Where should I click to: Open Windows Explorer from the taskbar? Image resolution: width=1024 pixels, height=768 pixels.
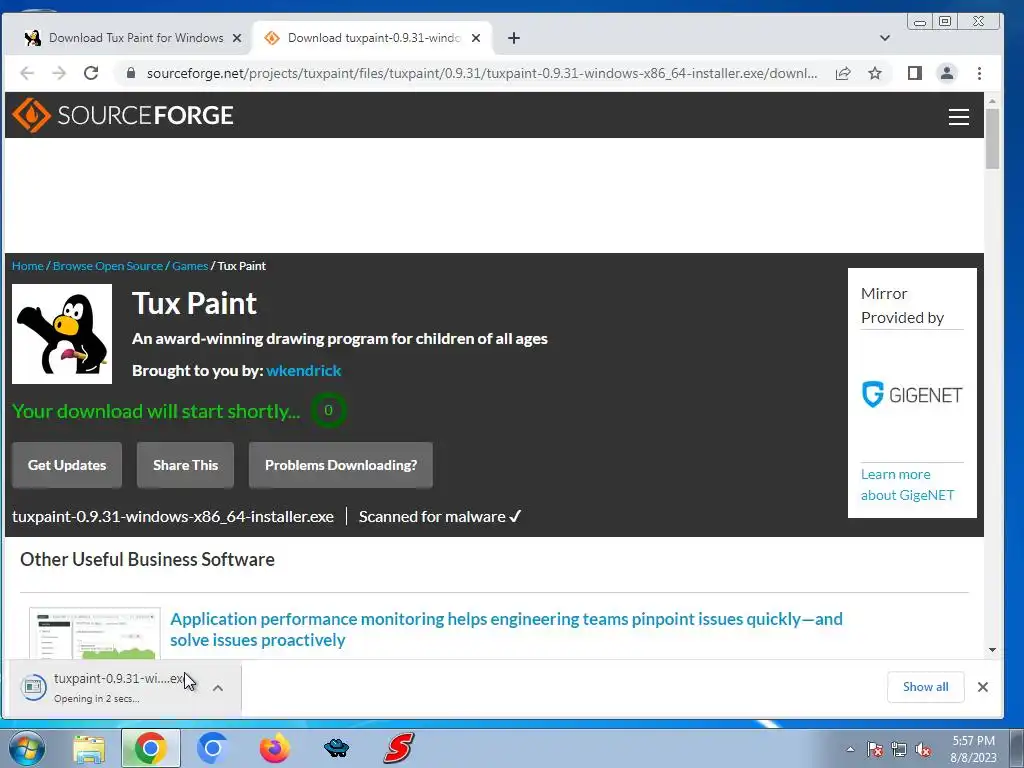[x=89, y=748]
